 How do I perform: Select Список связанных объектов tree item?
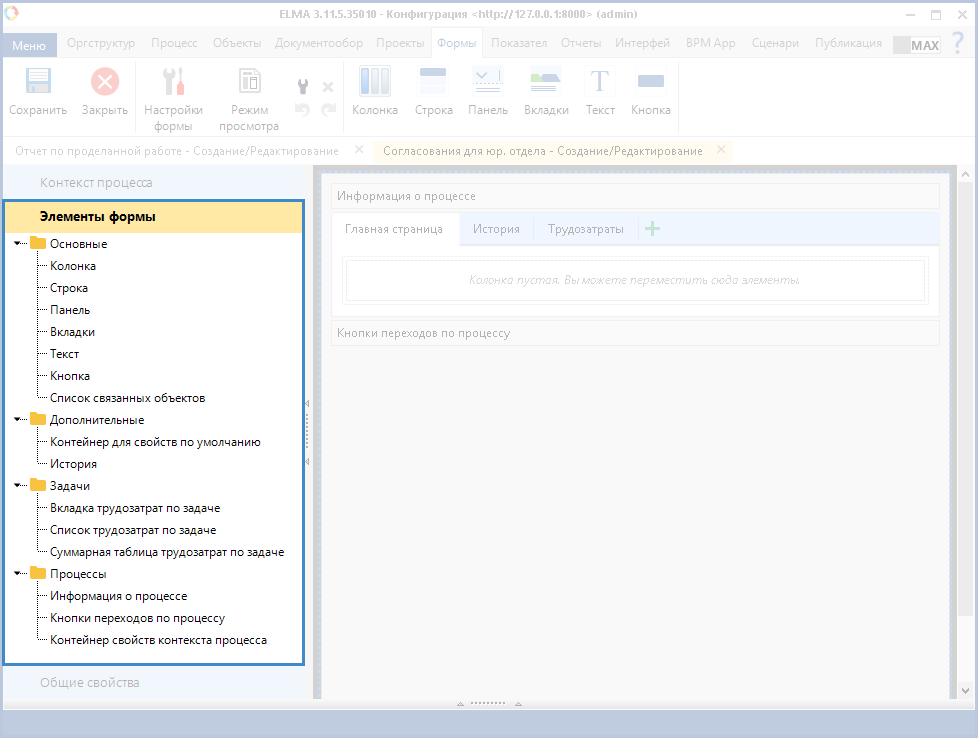click(x=127, y=398)
